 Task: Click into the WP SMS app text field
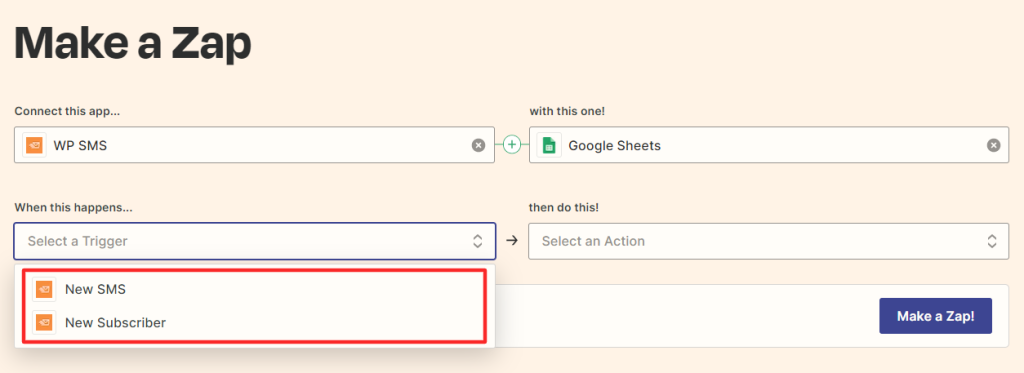(254, 145)
